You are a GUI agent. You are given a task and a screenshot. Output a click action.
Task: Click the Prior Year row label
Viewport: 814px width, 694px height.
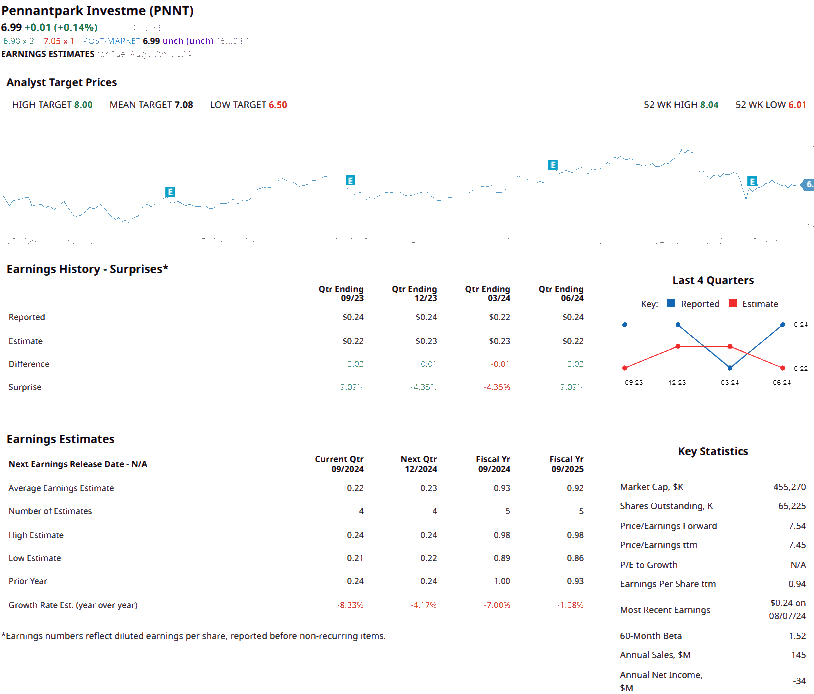[28, 581]
